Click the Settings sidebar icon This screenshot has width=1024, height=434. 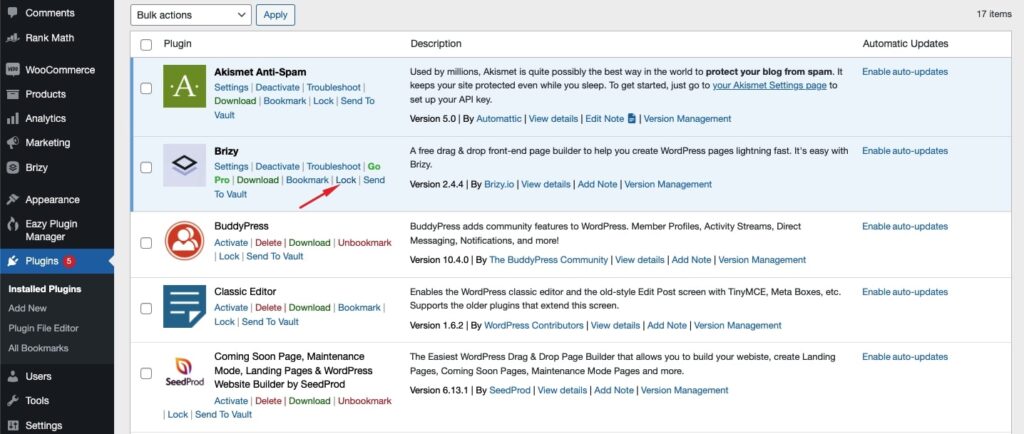point(12,426)
